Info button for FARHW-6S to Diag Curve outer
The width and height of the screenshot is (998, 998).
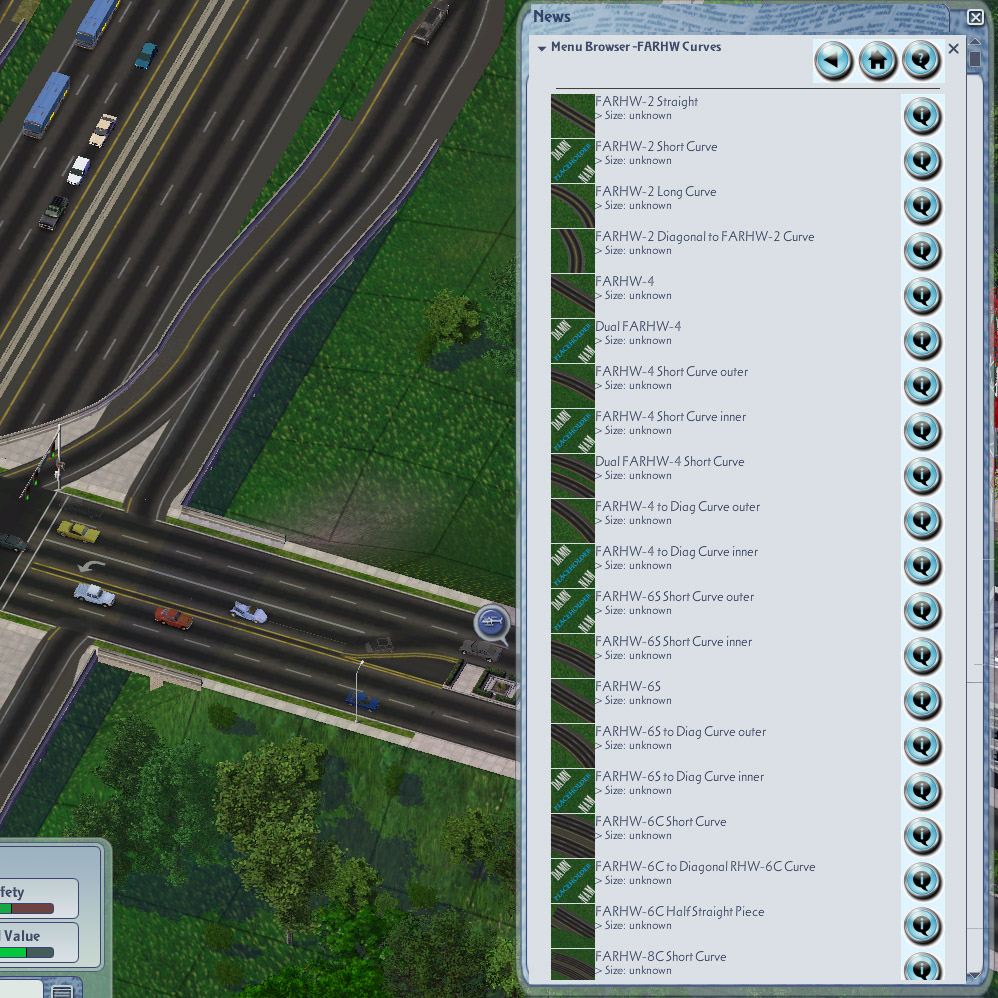[922, 746]
